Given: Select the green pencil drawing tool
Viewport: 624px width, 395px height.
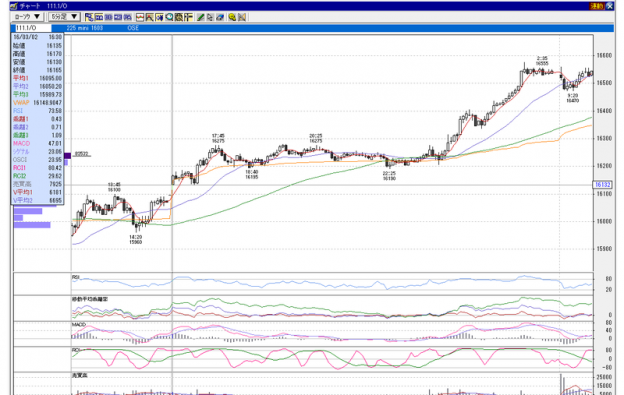Looking at the screenshot, I should pyautogui.click(x=200, y=17).
